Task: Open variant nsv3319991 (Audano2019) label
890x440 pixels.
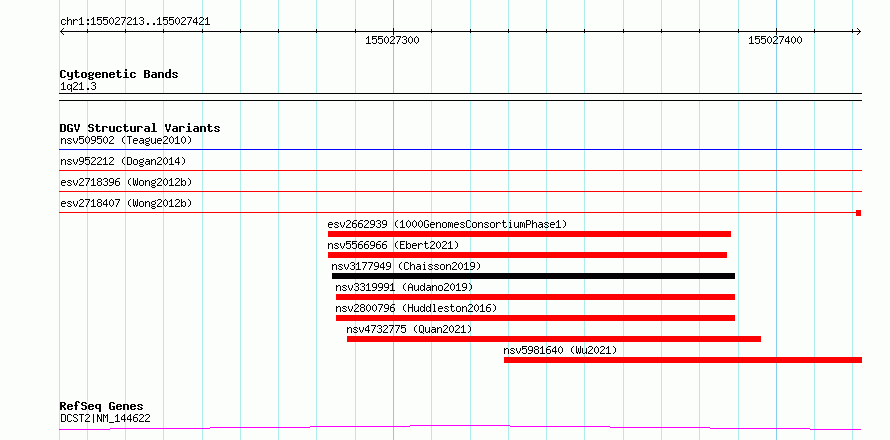Action: (404, 287)
